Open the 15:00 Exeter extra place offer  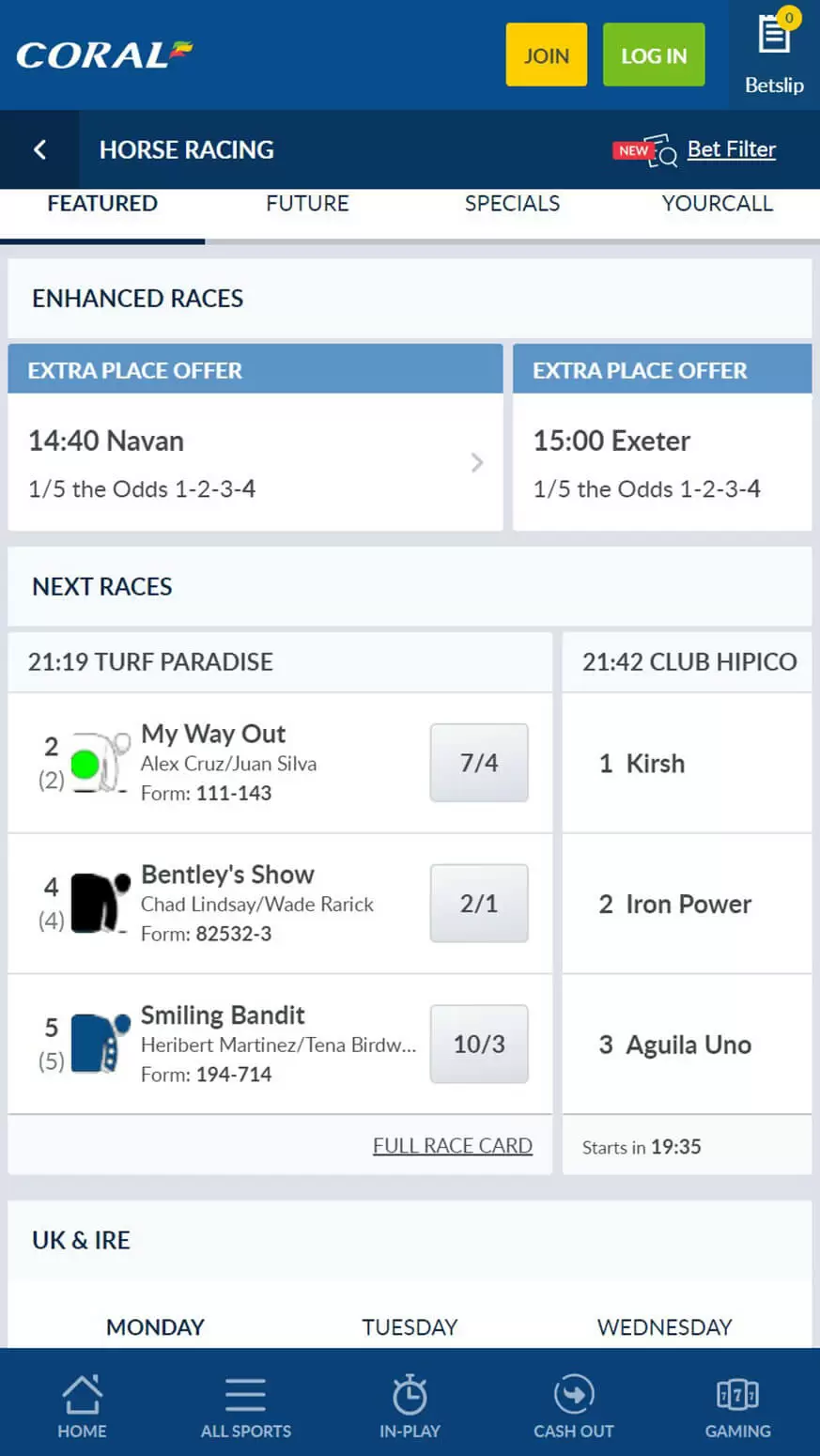[x=661, y=462]
